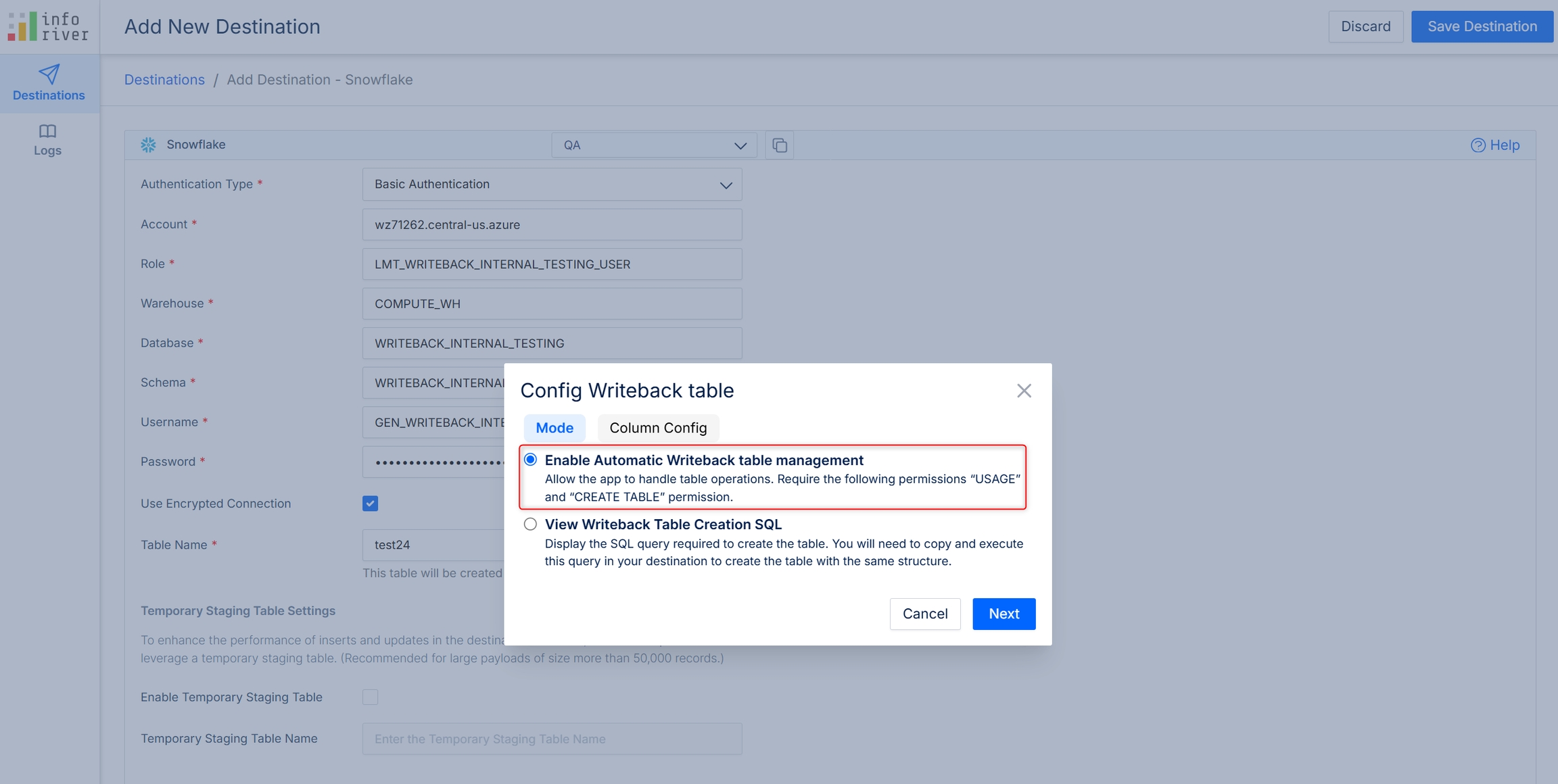
Task: Select the Mode tab
Action: click(554, 428)
